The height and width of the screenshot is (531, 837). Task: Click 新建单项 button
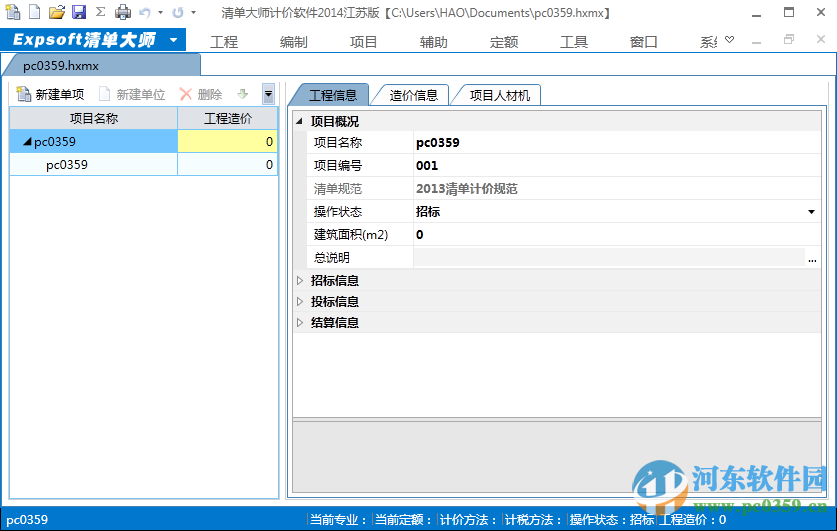(51, 94)
